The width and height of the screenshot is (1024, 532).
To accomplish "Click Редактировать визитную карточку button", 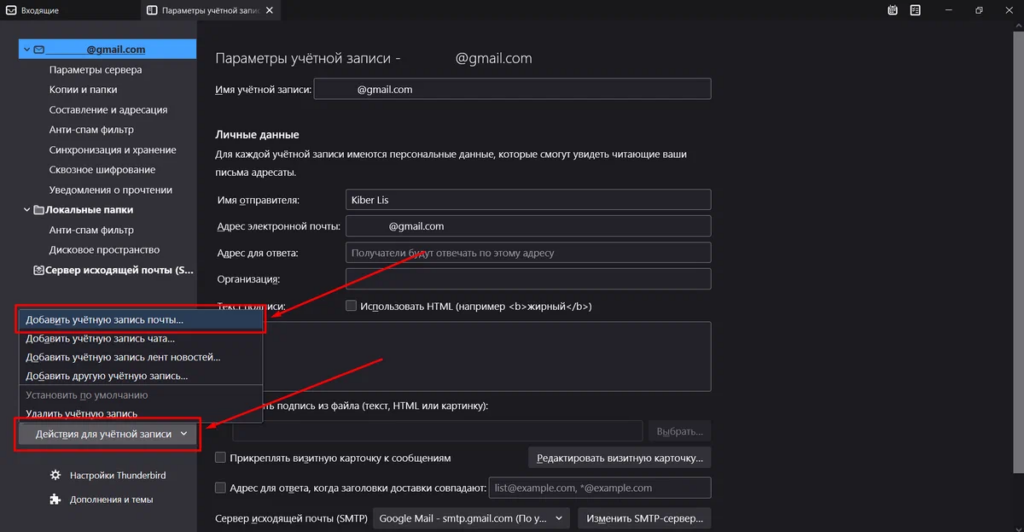I will [620, 458].
